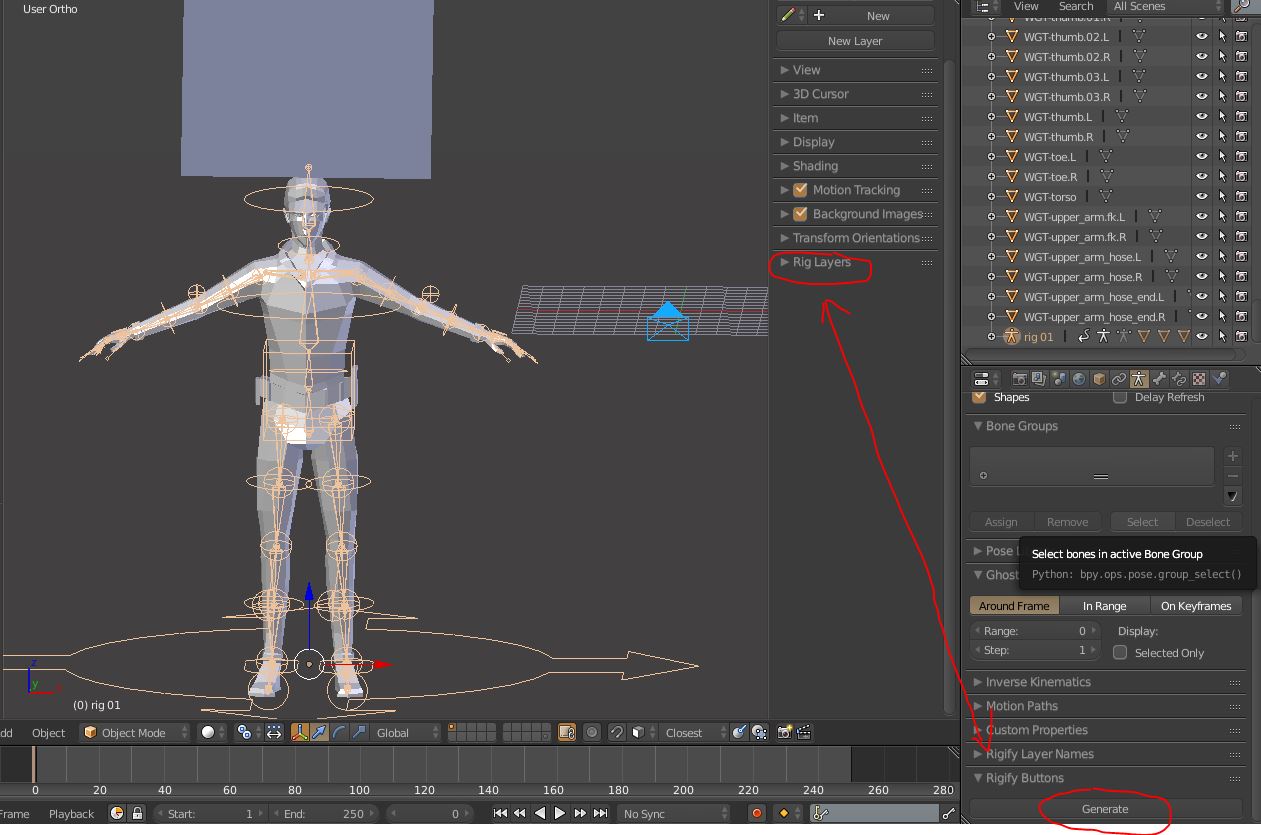Open the Texture properties checkered icon
This screenshot has height=835, width=1261.
(1199, 378)
